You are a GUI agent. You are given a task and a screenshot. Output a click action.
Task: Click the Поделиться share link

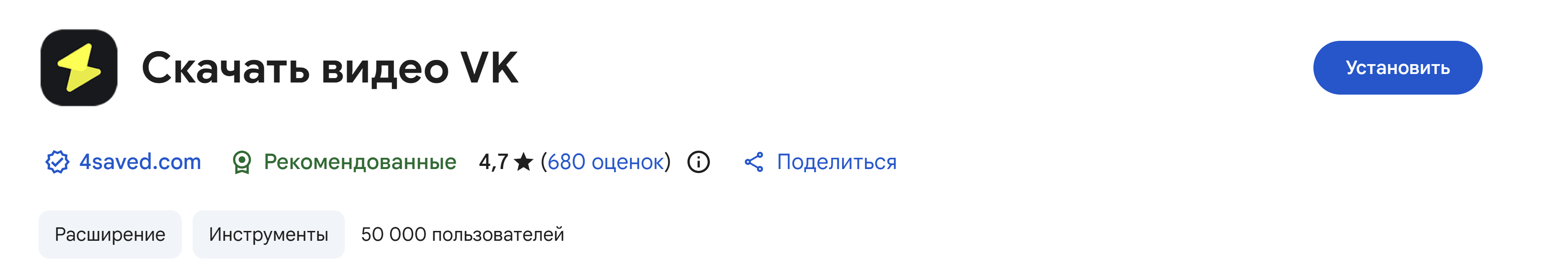click(837, 162)
